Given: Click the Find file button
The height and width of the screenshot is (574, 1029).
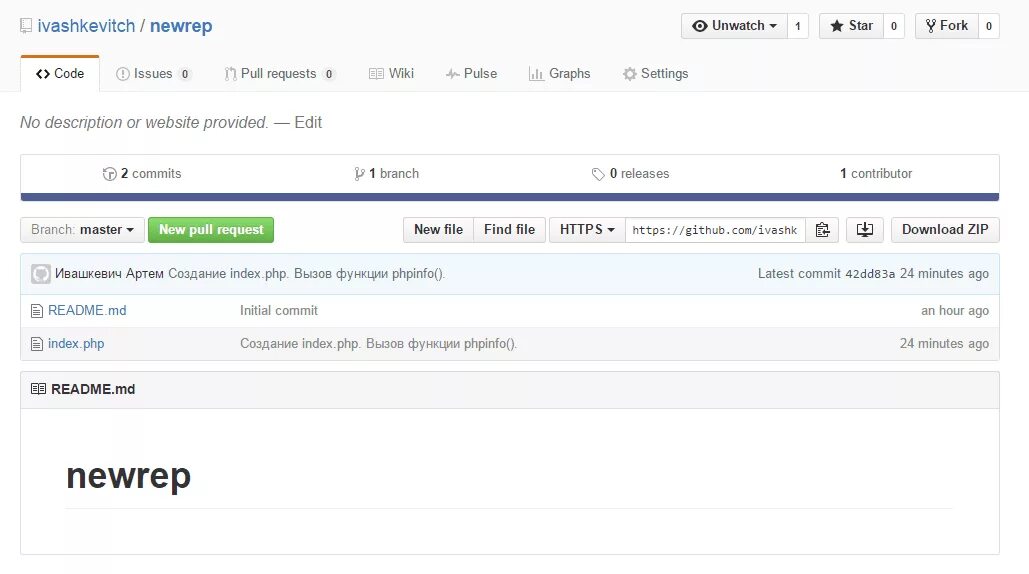Looking at the screenshot, I should [509, 230].
